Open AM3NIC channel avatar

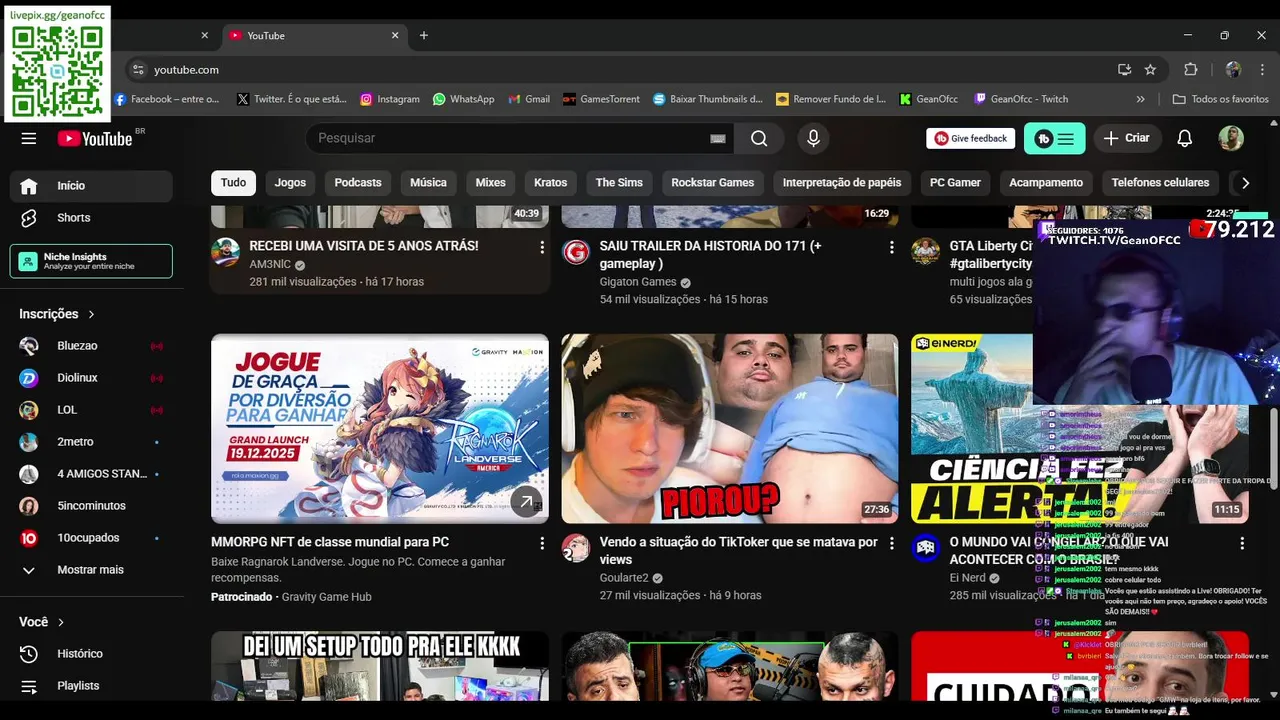coord(225,252)
